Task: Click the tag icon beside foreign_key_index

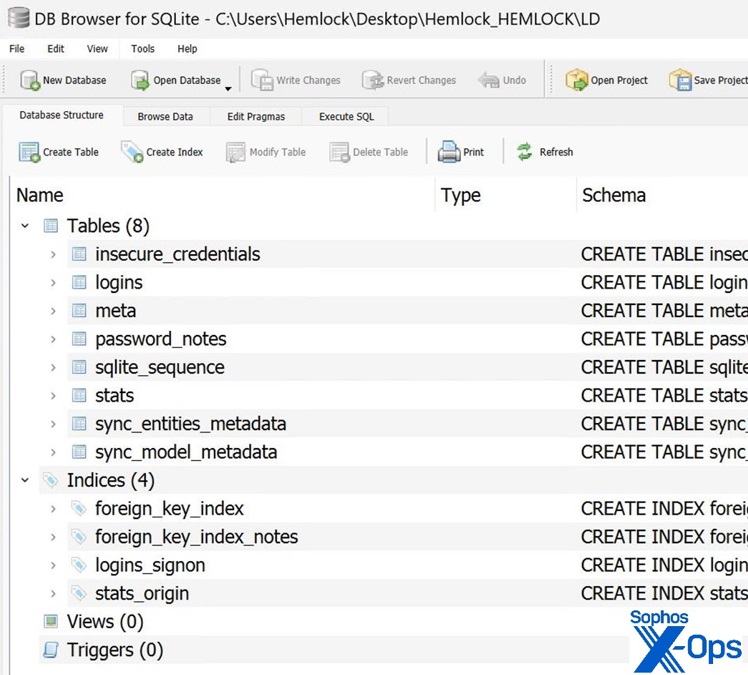Action: click(79, 509)
